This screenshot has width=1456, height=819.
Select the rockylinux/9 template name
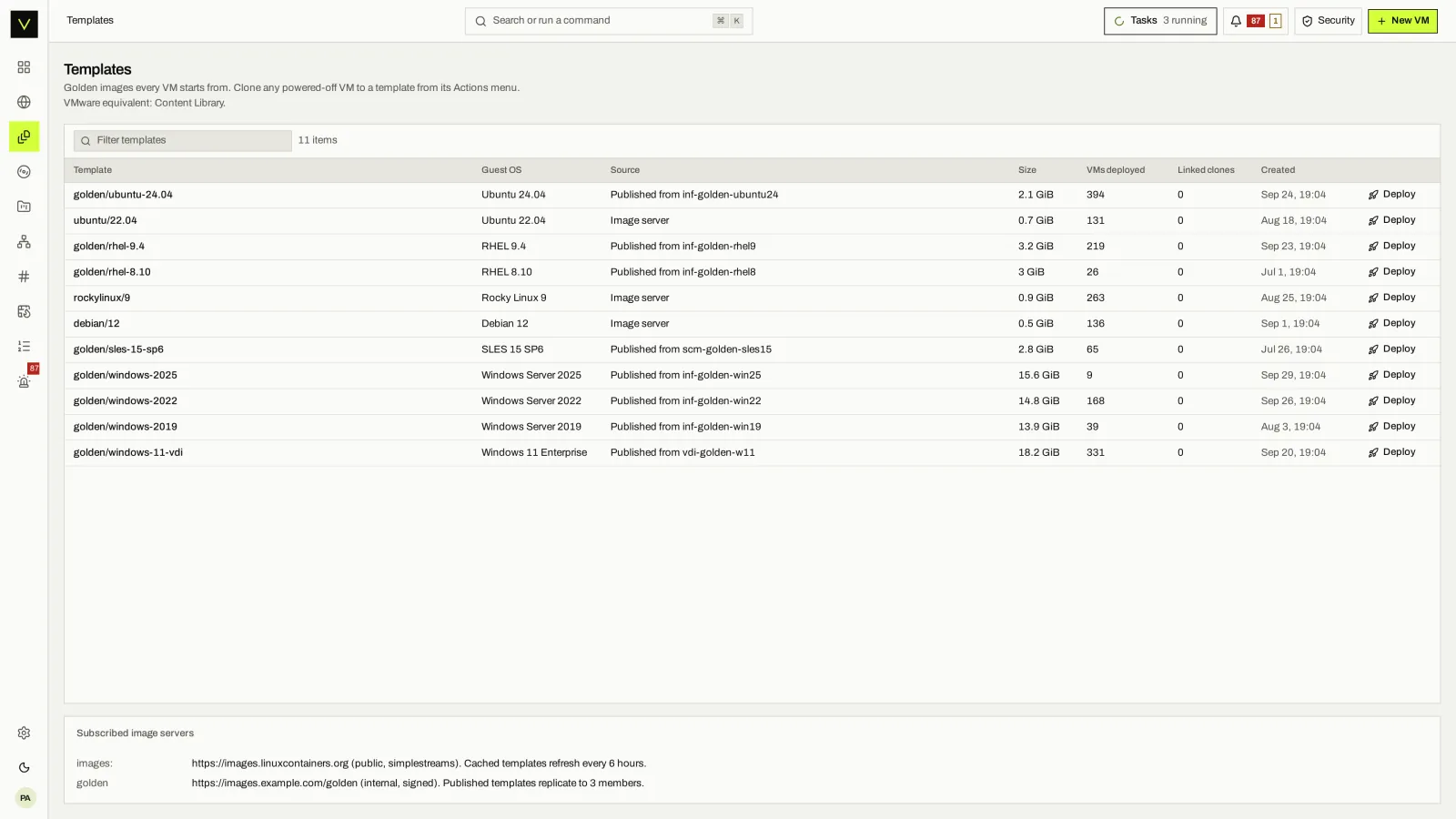pyautogui.click(x=102, y=298)
